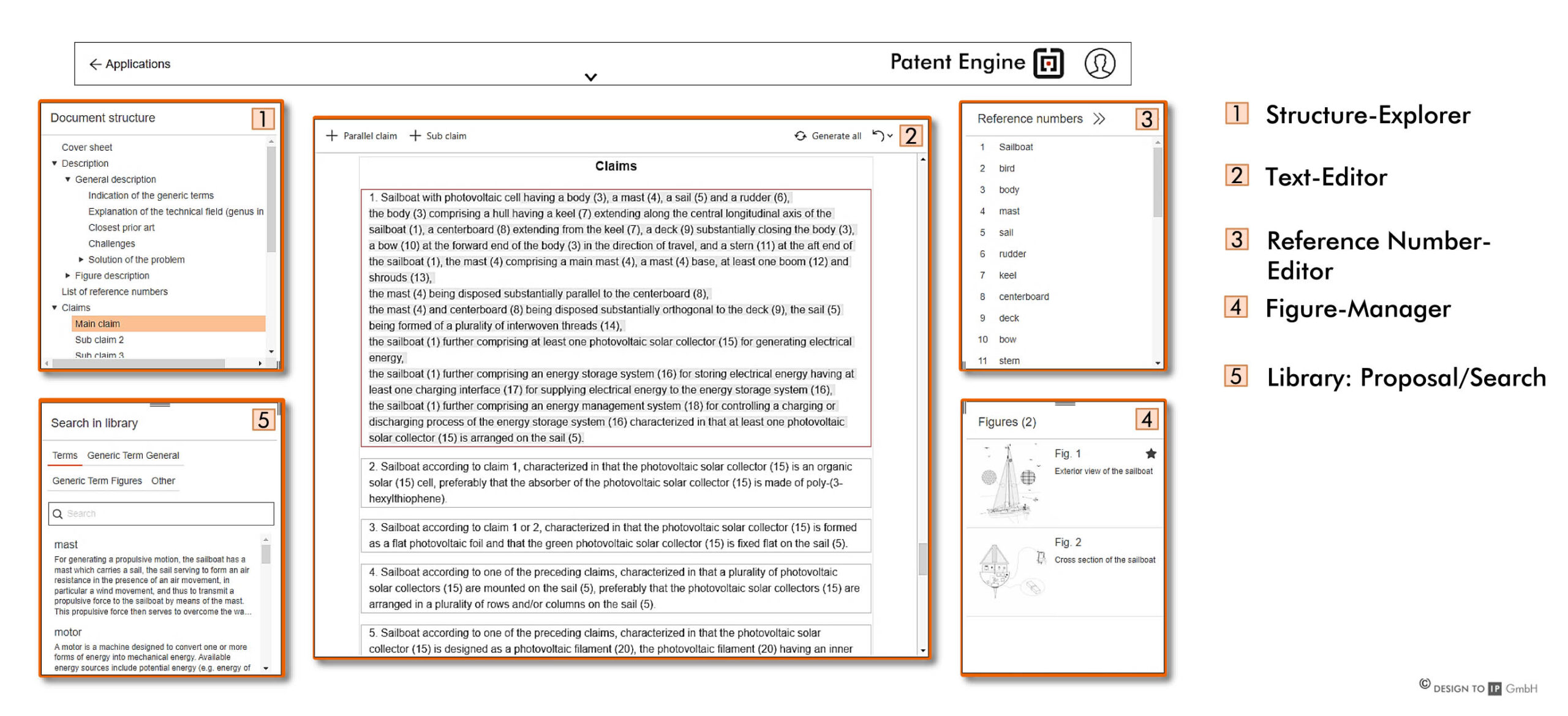Expand the header chevron below the top bar

click(x=590, y=77)
